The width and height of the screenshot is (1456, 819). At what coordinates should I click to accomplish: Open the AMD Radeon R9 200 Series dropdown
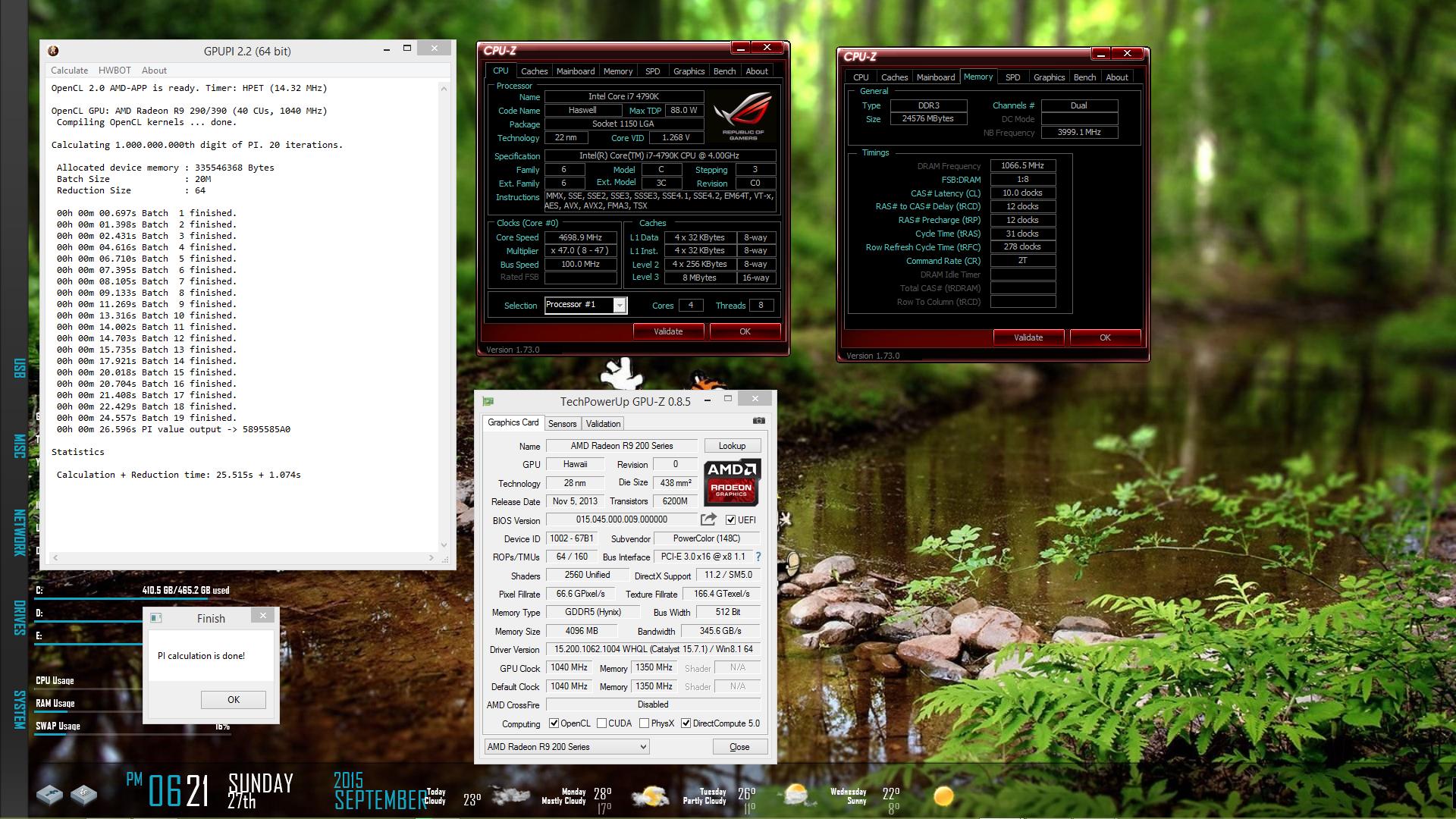pyautogui.click(x=566, y=747)
